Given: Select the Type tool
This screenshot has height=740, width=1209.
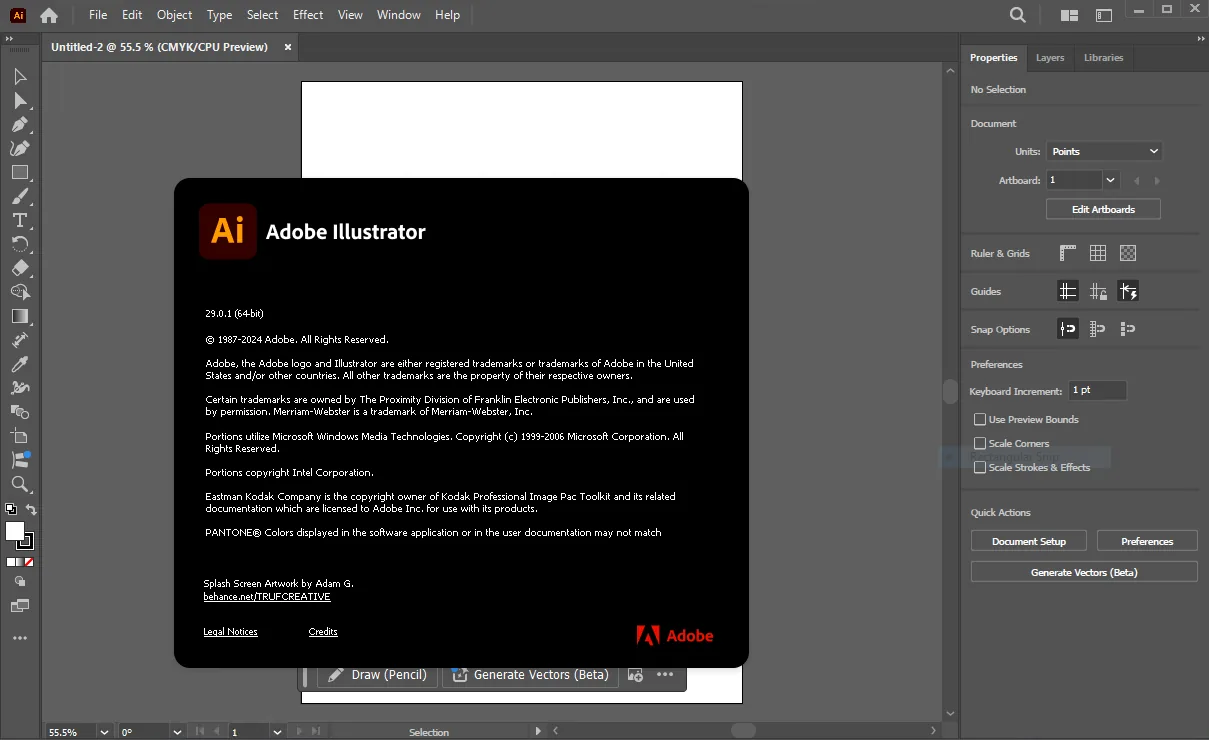Looking at the screenshot, I should (20, 220).
